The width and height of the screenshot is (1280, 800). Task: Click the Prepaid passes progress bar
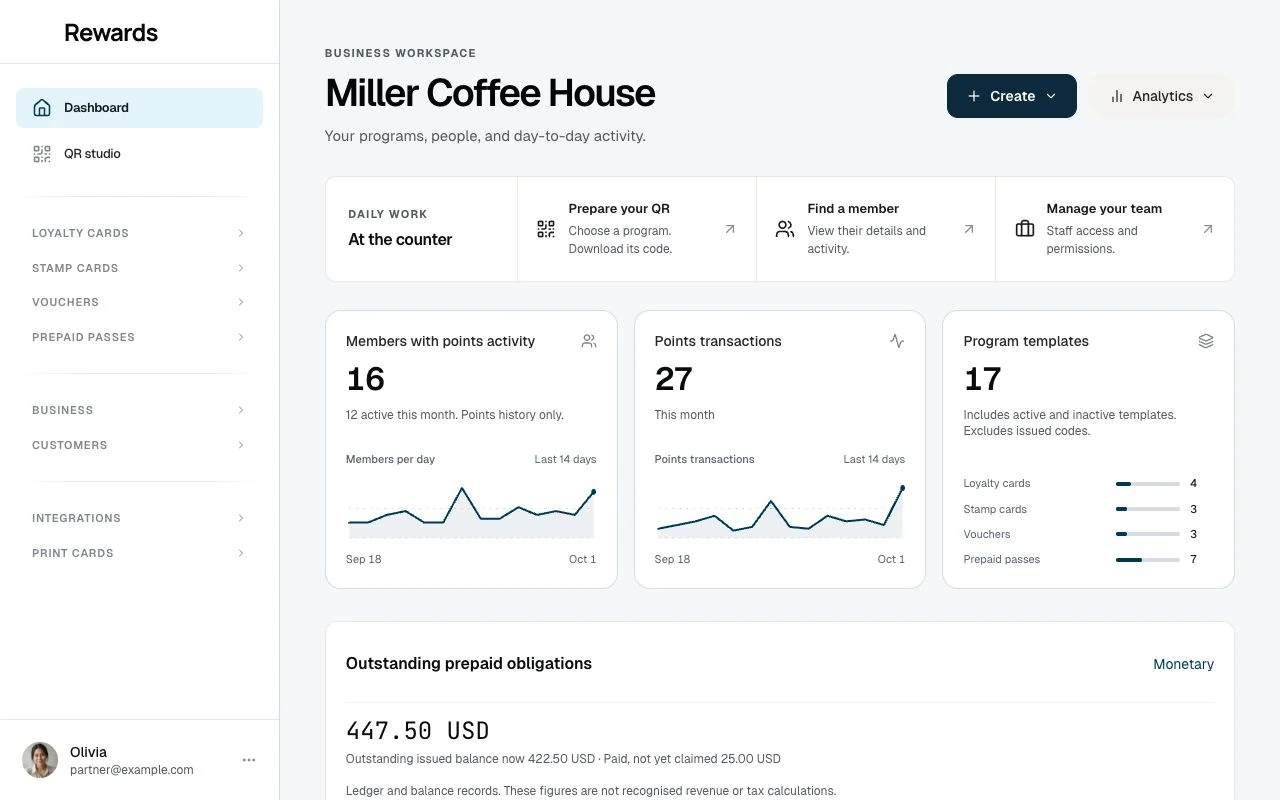point(1148,560)
